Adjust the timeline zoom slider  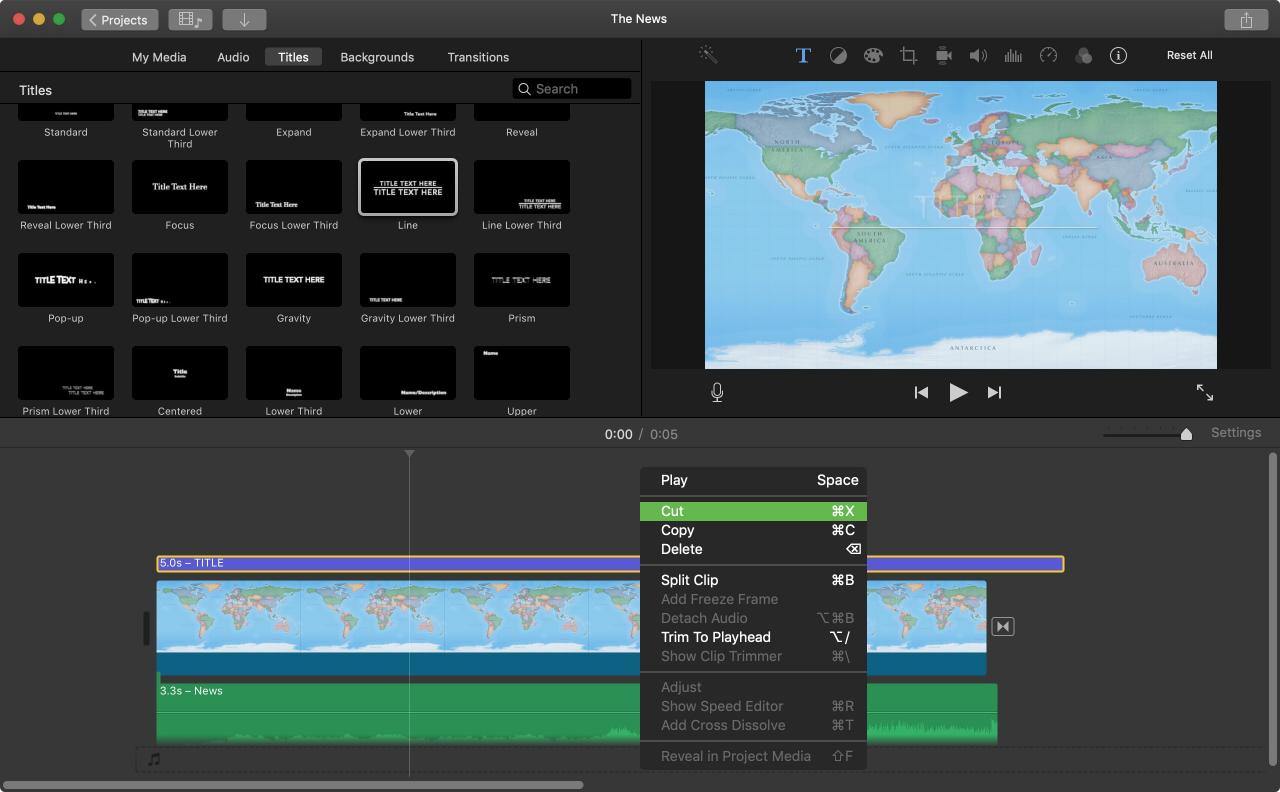[1186, 434]
